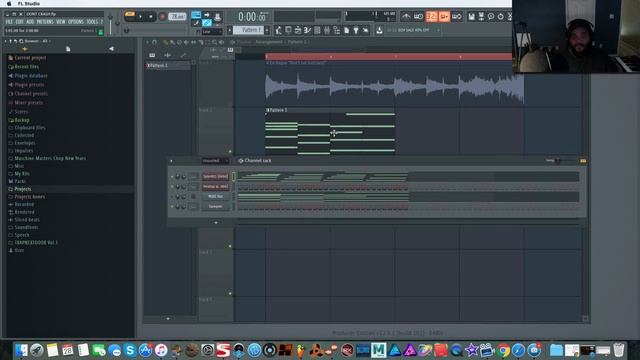This screenshot has width=640, height=360.
Task: Select the first channel via its selector LED
Action: 234,177
